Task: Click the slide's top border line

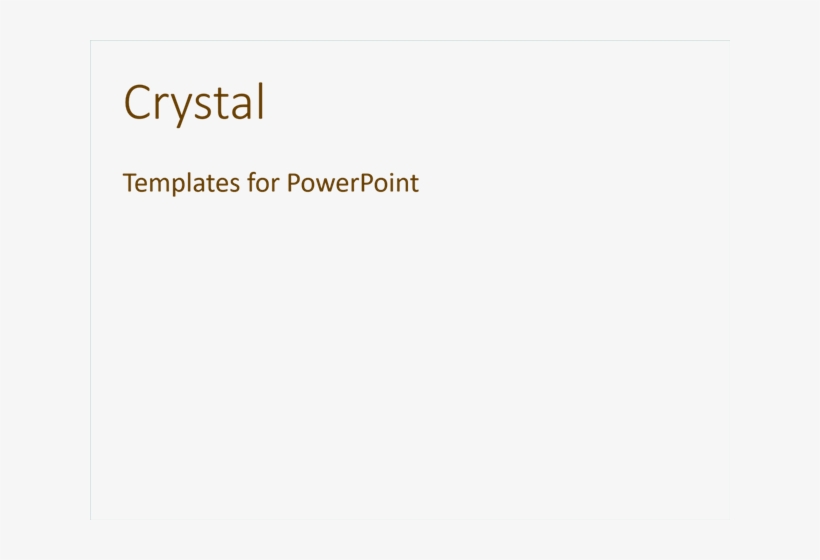Action: tap(410, 41)
